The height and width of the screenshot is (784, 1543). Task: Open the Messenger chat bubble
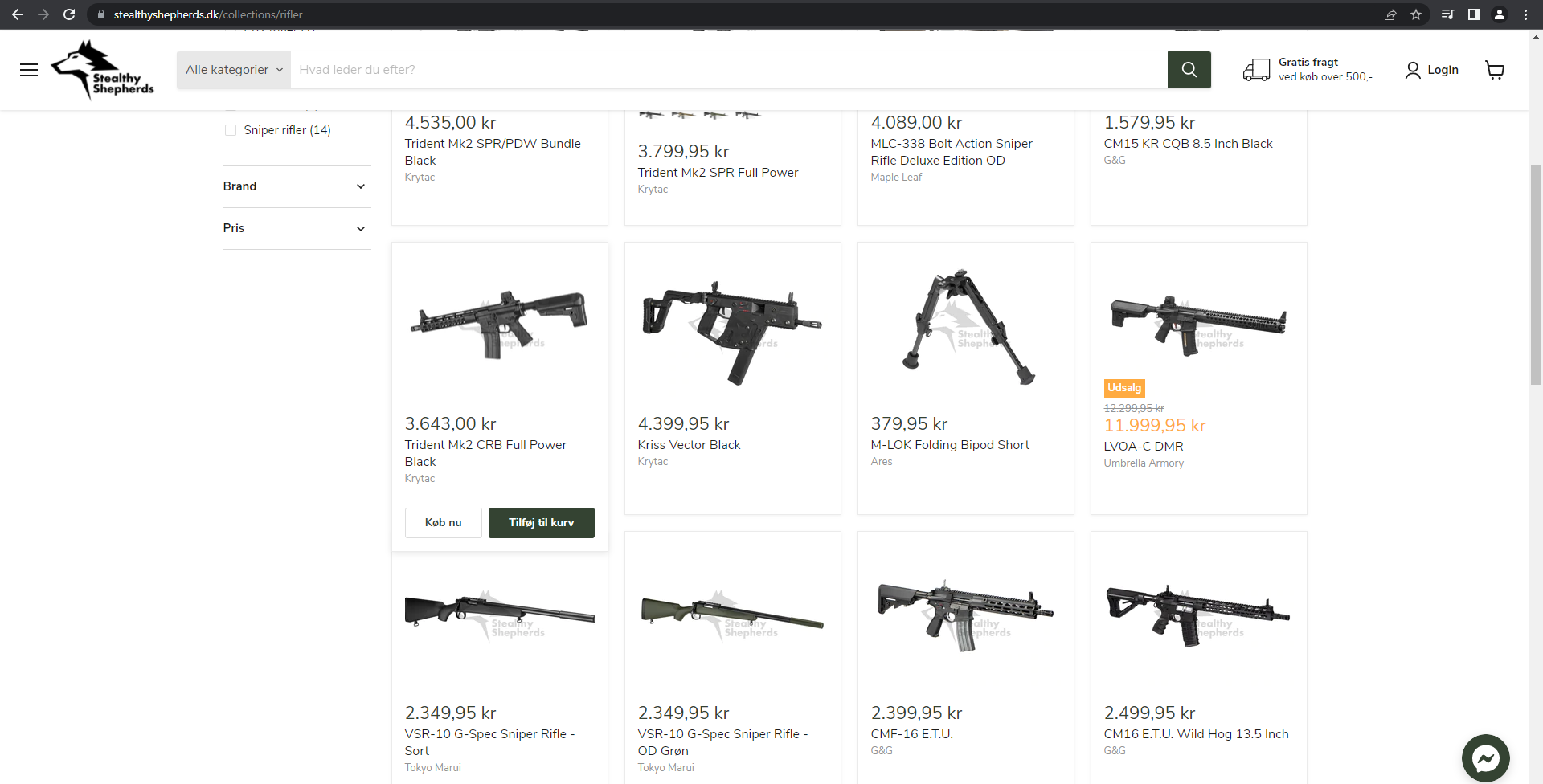1485,758
